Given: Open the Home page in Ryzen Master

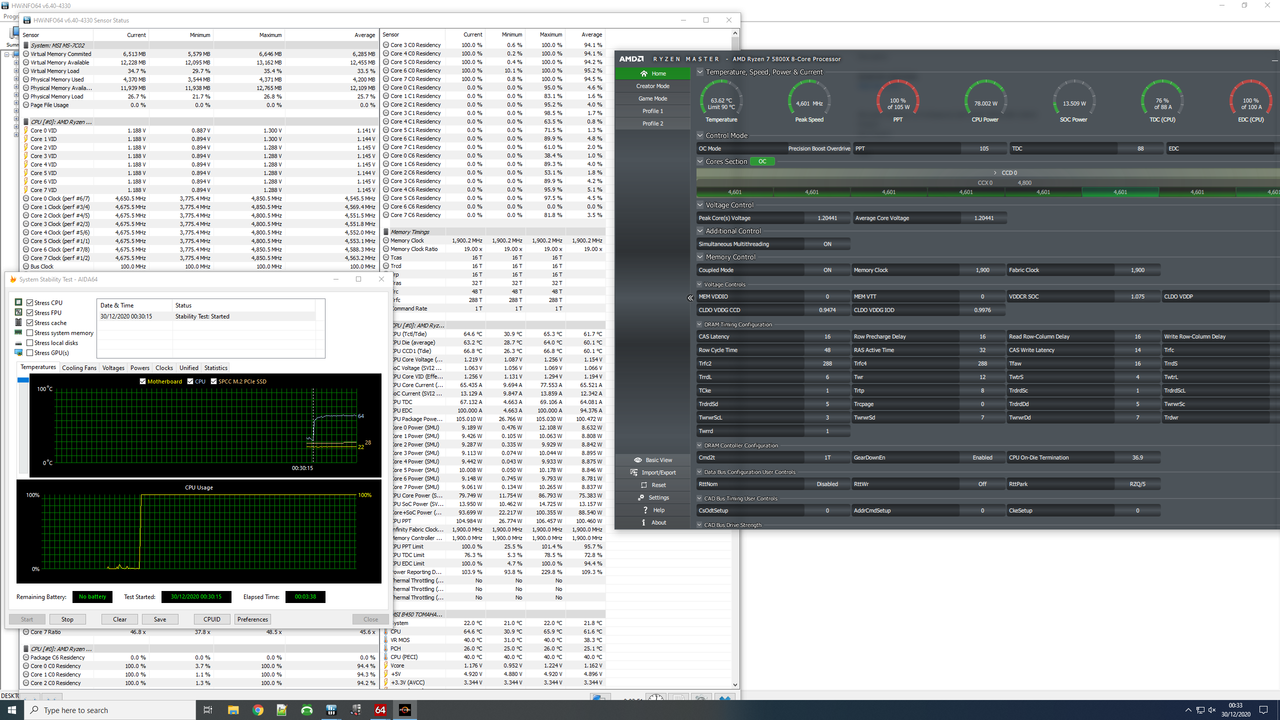Looking at the screenshot, I should coord(652,73).
